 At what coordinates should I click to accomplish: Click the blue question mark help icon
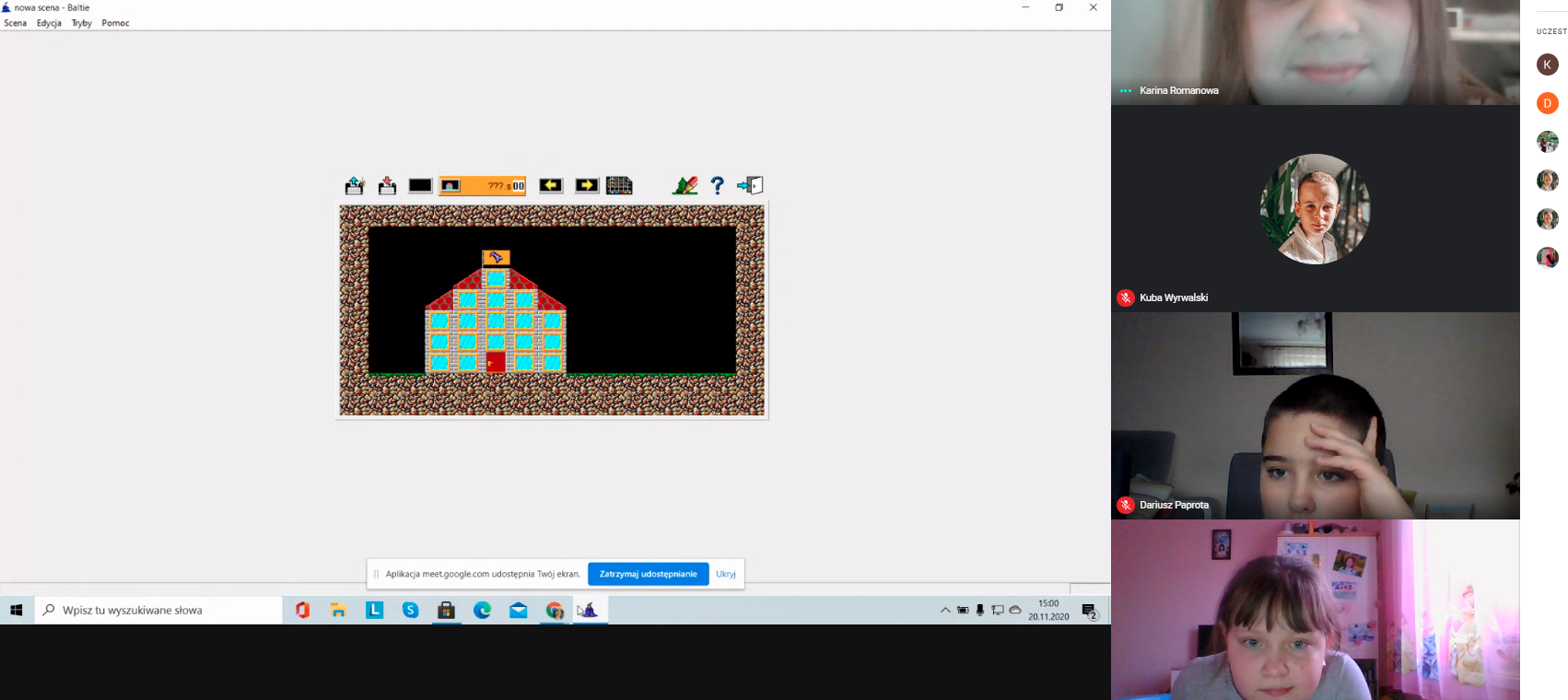point(718,185)
